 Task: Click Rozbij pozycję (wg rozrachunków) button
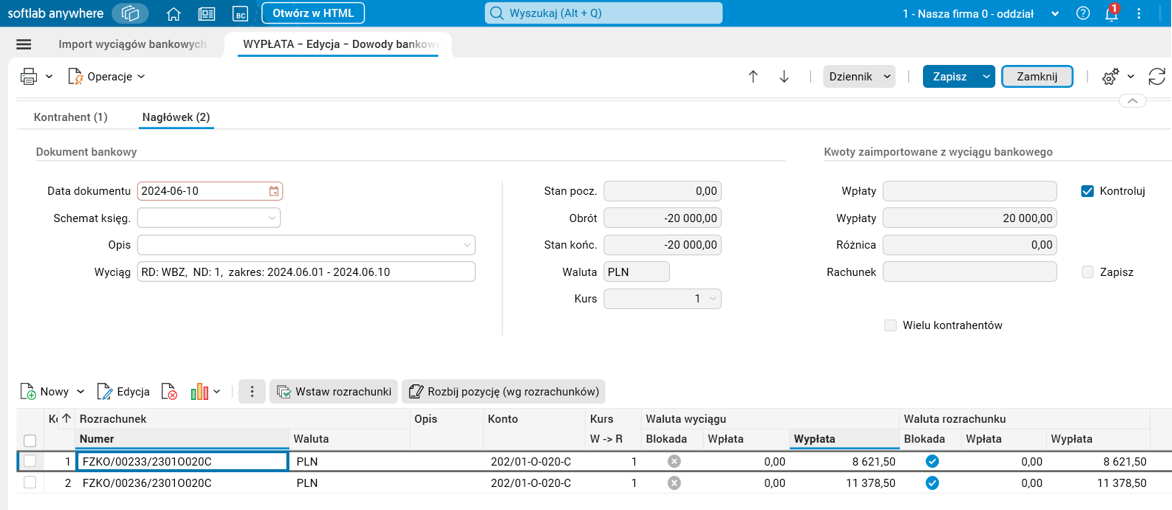[x=504, y=391]
